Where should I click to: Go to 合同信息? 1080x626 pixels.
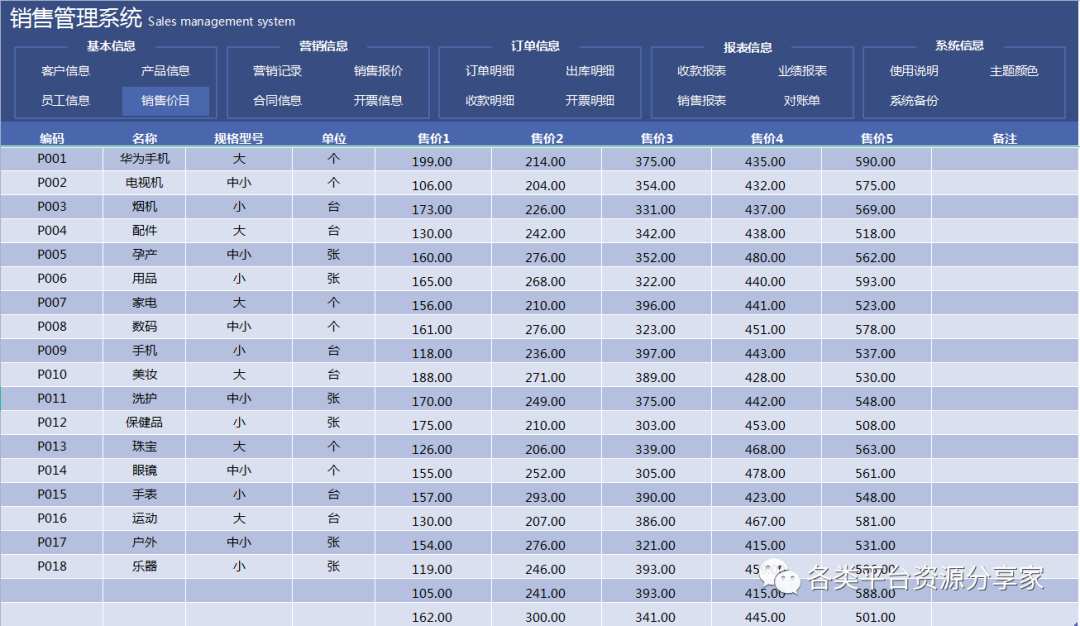coord(278,101)
